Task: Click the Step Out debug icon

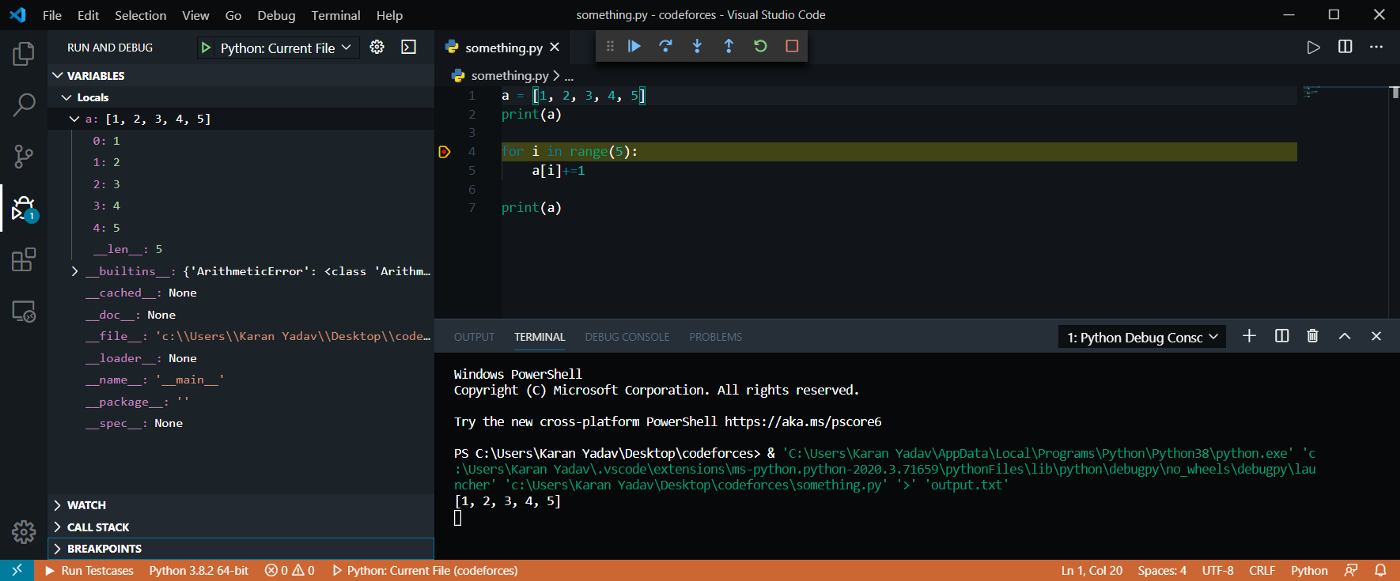Action: (x=728, y=46)
